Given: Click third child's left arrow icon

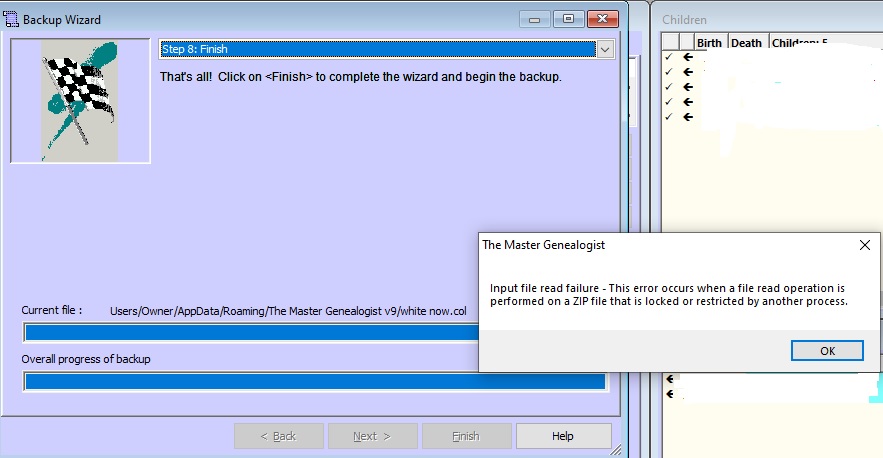Looking at the screenshot, I should click(x=688, y=87).
